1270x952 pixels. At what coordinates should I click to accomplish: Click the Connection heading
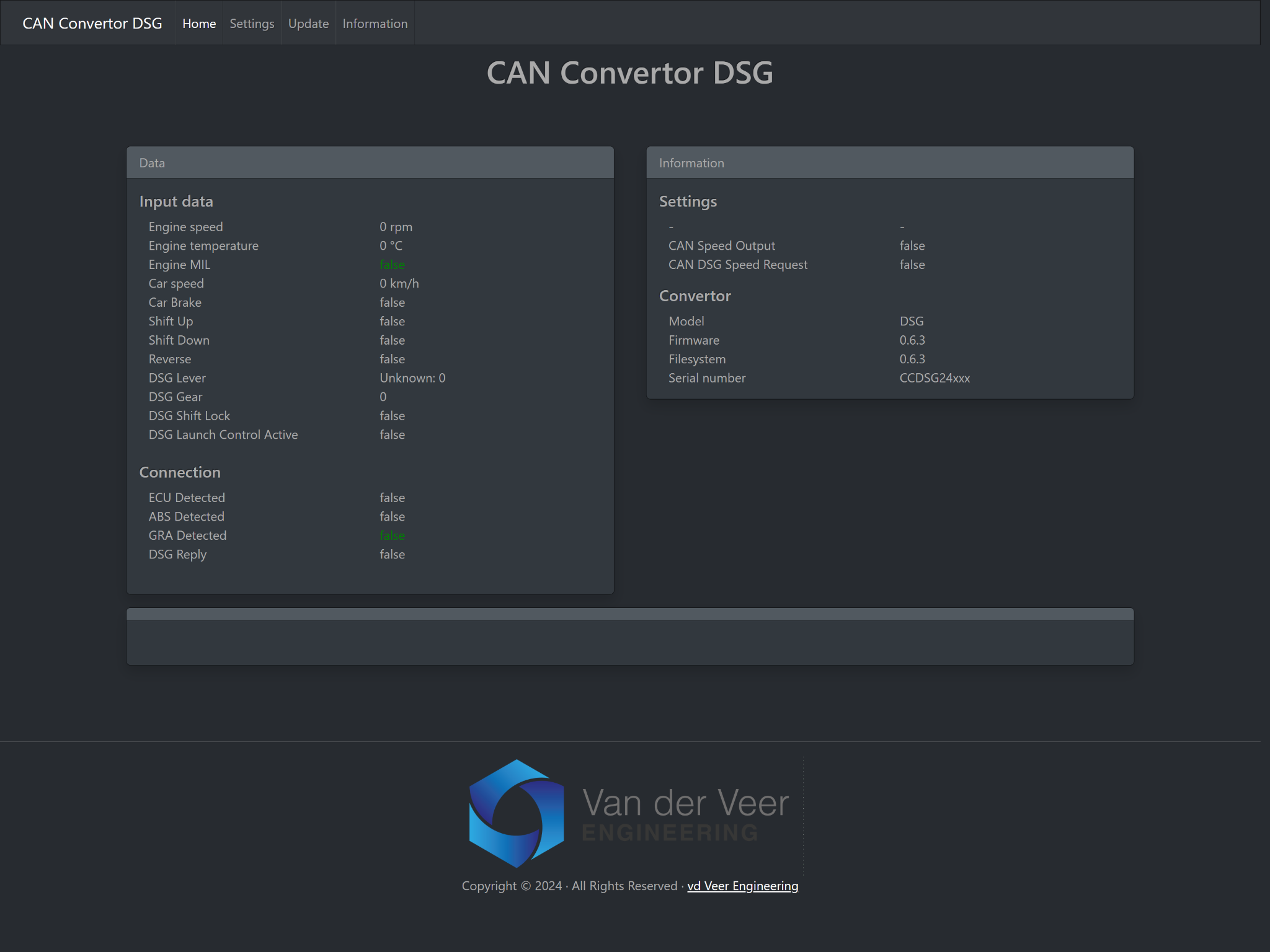pos(180,472)
